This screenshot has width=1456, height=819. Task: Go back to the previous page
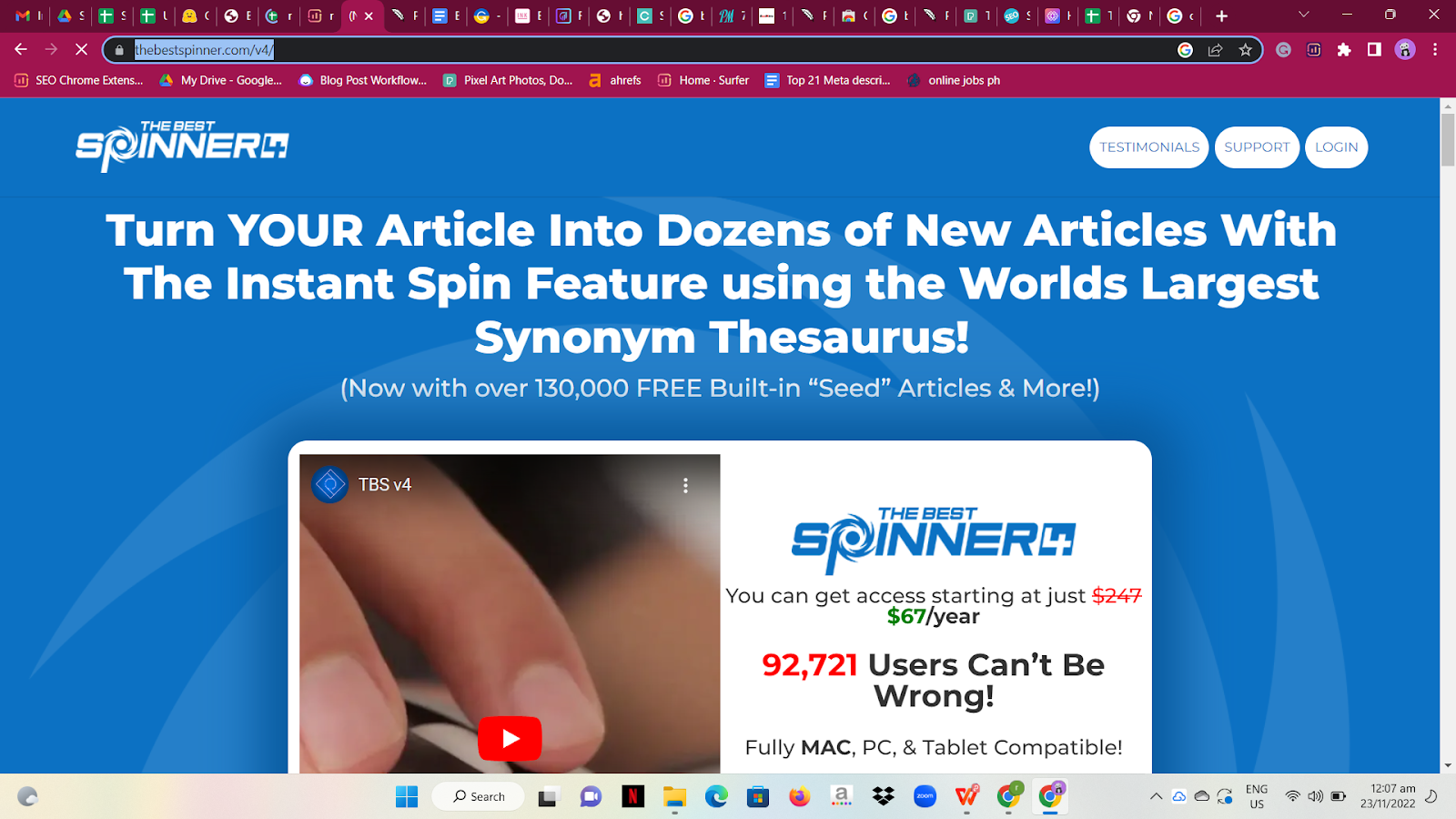(21, 50)
